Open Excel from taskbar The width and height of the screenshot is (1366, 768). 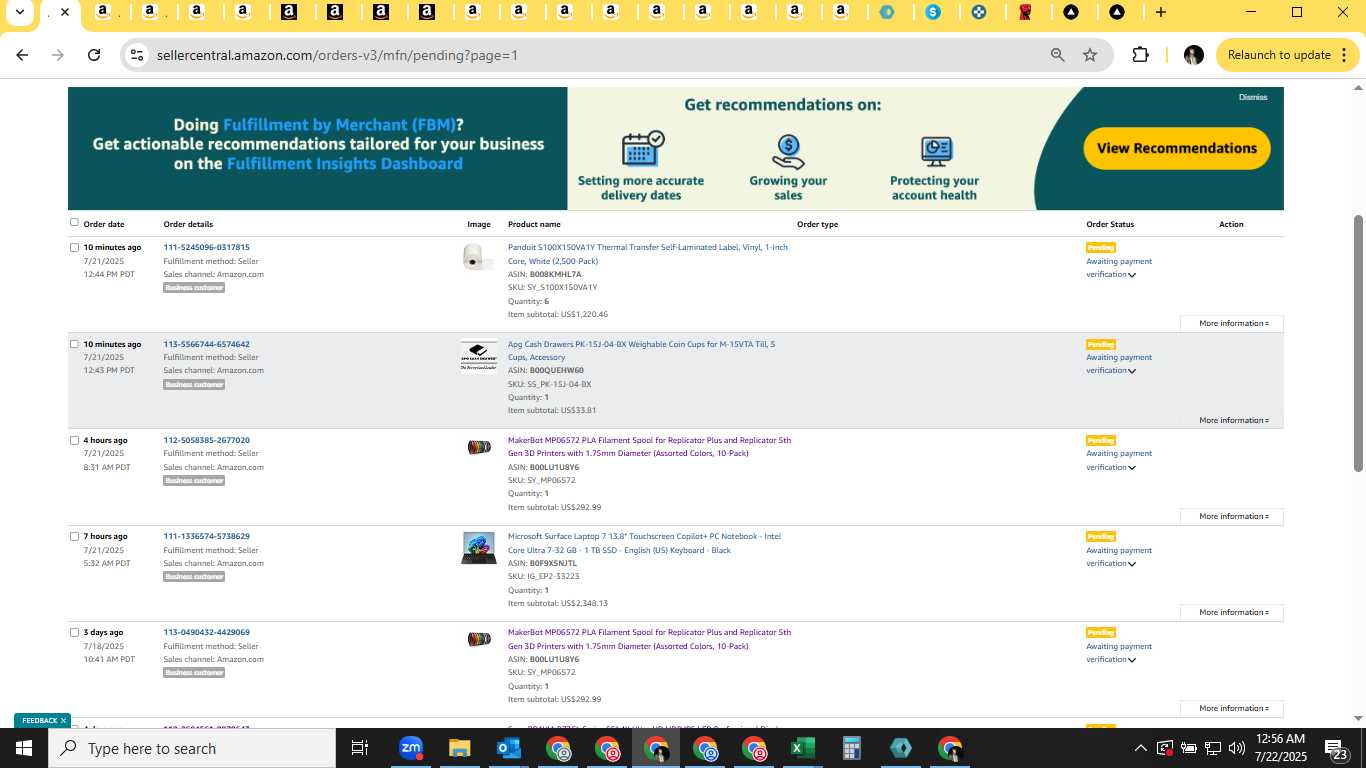[802, 748]
